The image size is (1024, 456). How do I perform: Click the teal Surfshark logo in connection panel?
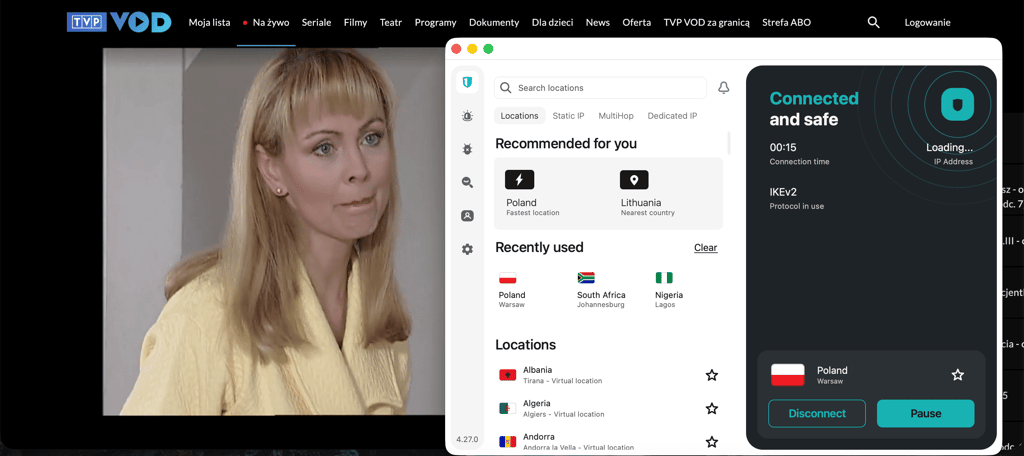tap(957, 104)
